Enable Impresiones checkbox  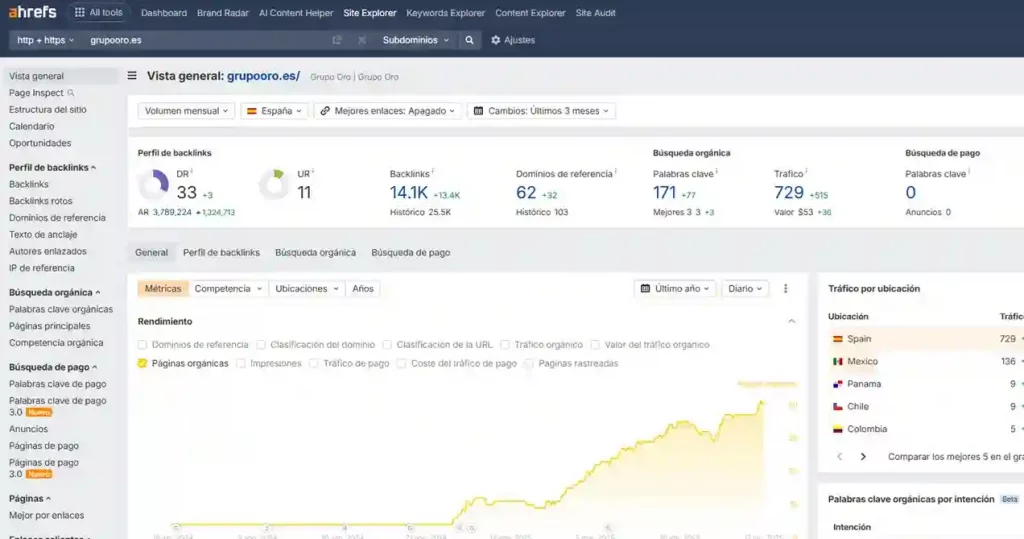point(241,363)
